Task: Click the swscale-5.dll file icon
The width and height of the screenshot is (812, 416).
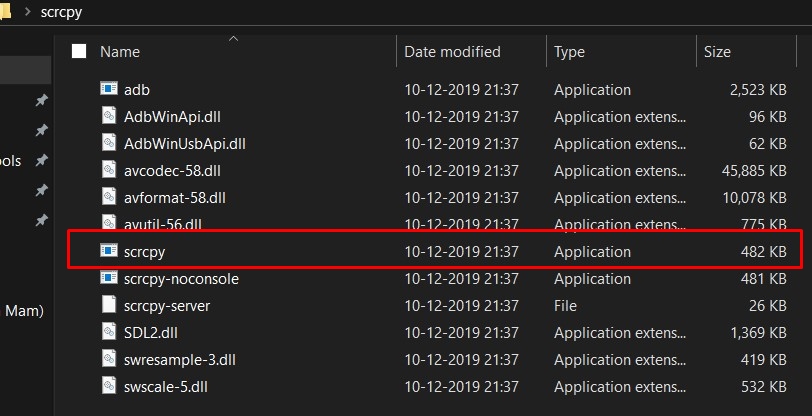Action: tap(109, 385)
